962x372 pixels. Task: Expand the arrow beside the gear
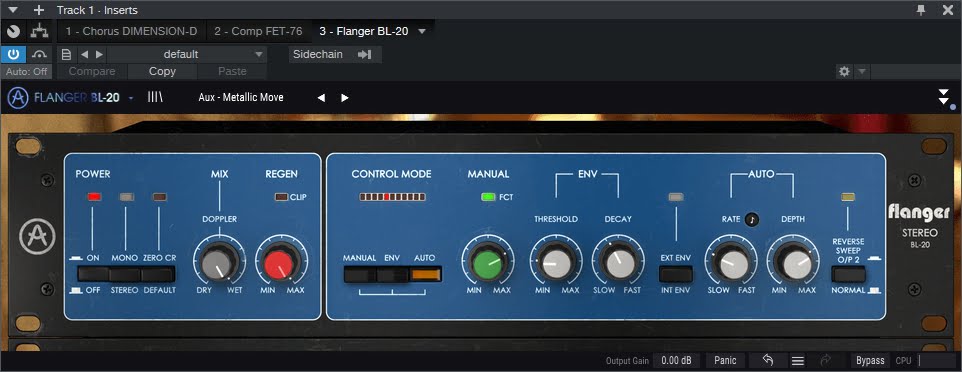pos(861,71)
